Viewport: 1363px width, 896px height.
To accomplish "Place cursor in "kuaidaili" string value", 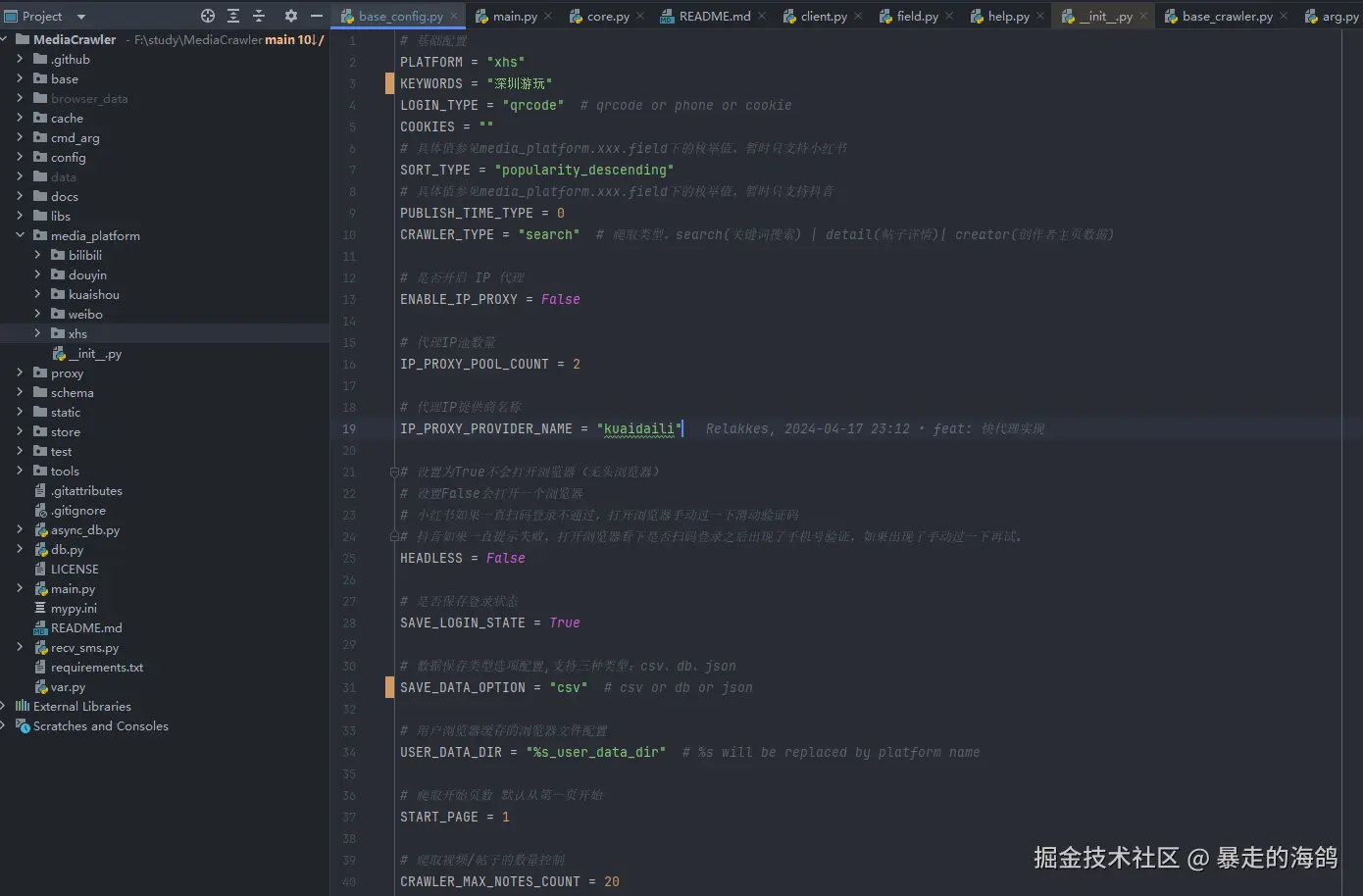I will 639,428.
